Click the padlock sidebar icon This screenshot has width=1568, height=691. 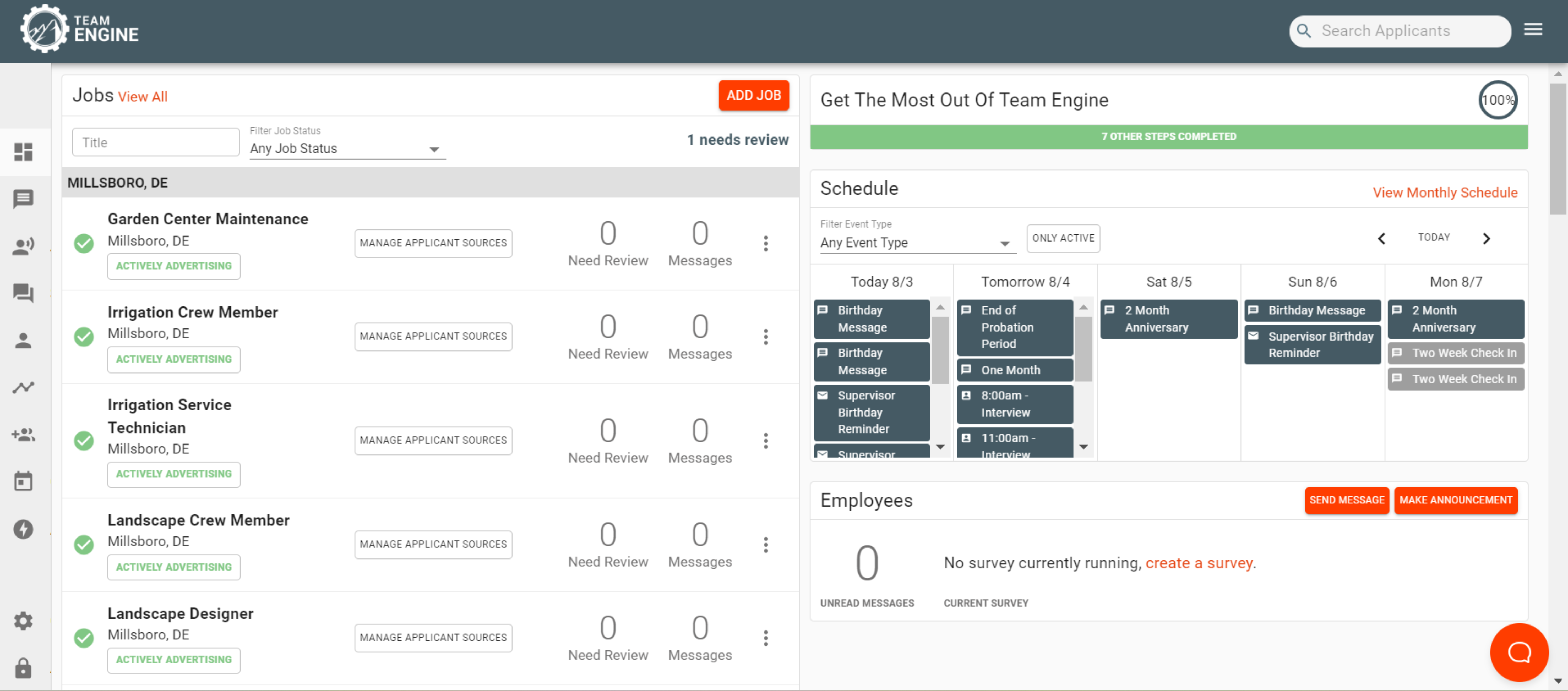(23, 668)
